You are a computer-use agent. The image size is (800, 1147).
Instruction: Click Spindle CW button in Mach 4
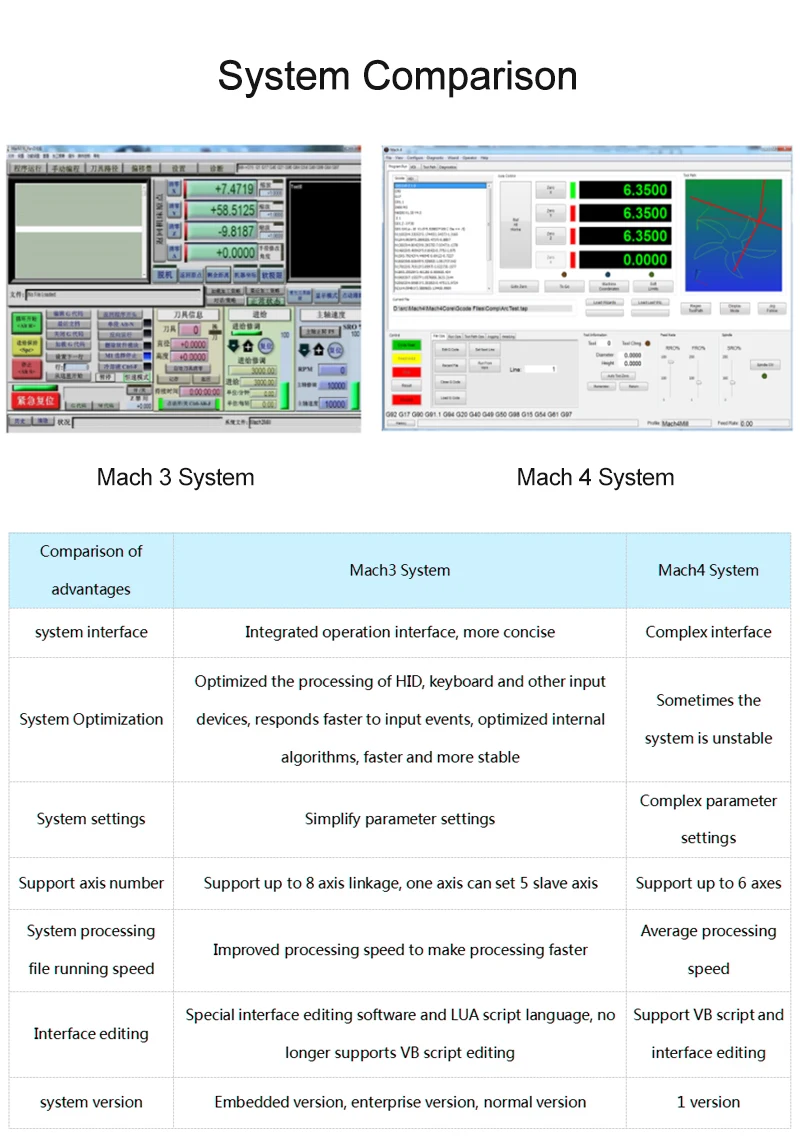pos(766,364)
